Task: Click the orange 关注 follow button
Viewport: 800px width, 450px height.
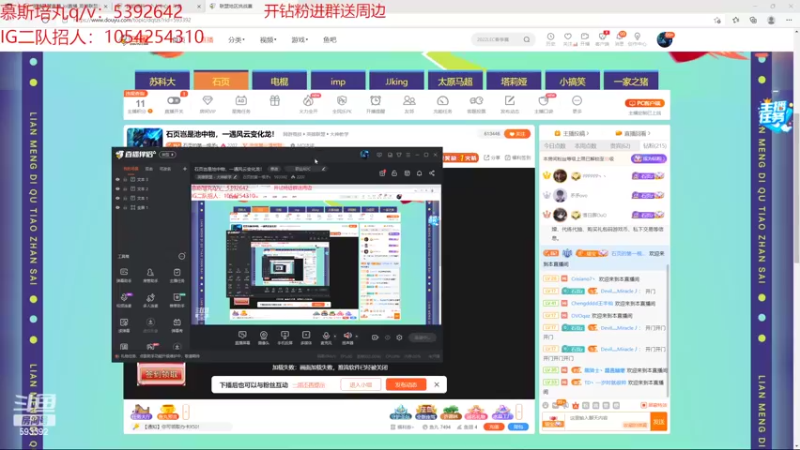Action: click(x=517, y=134)
